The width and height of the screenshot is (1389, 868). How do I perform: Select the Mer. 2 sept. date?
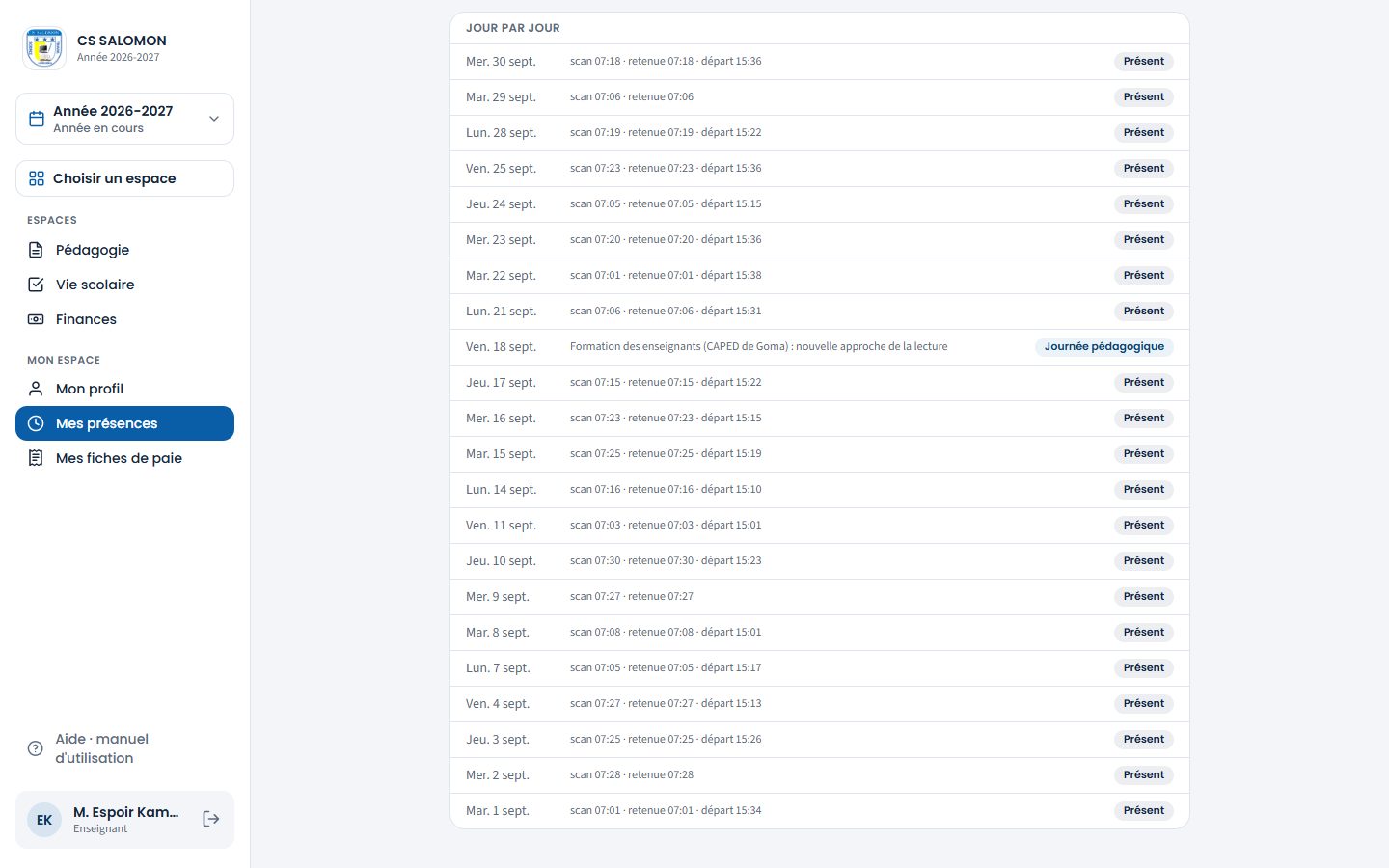tap(498, 775)
